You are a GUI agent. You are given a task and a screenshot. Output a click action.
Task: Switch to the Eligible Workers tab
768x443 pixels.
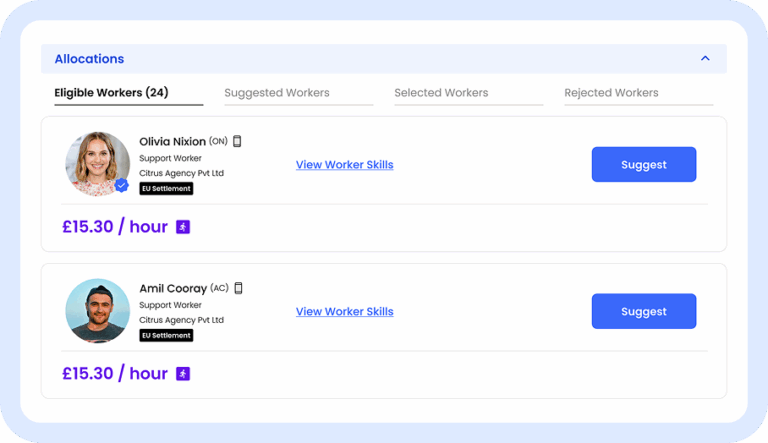point(111,93)
